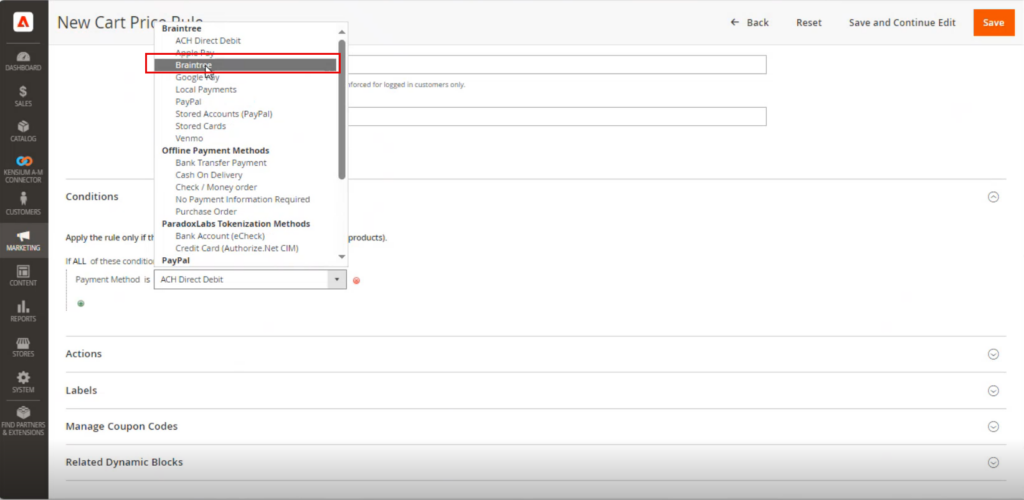Click the Back arrow button
The height and width of the screenshot is (500, 1024).
[749, 22]
